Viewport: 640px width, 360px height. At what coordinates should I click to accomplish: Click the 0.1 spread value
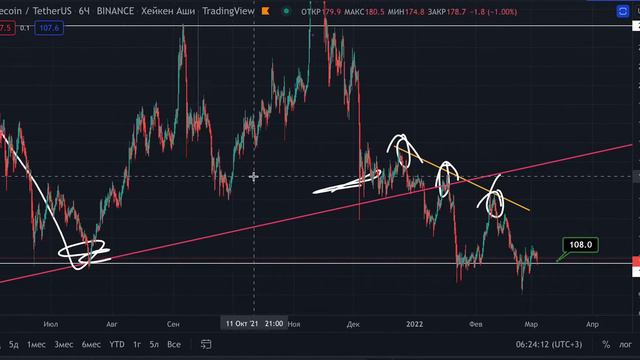coord(25,28)
